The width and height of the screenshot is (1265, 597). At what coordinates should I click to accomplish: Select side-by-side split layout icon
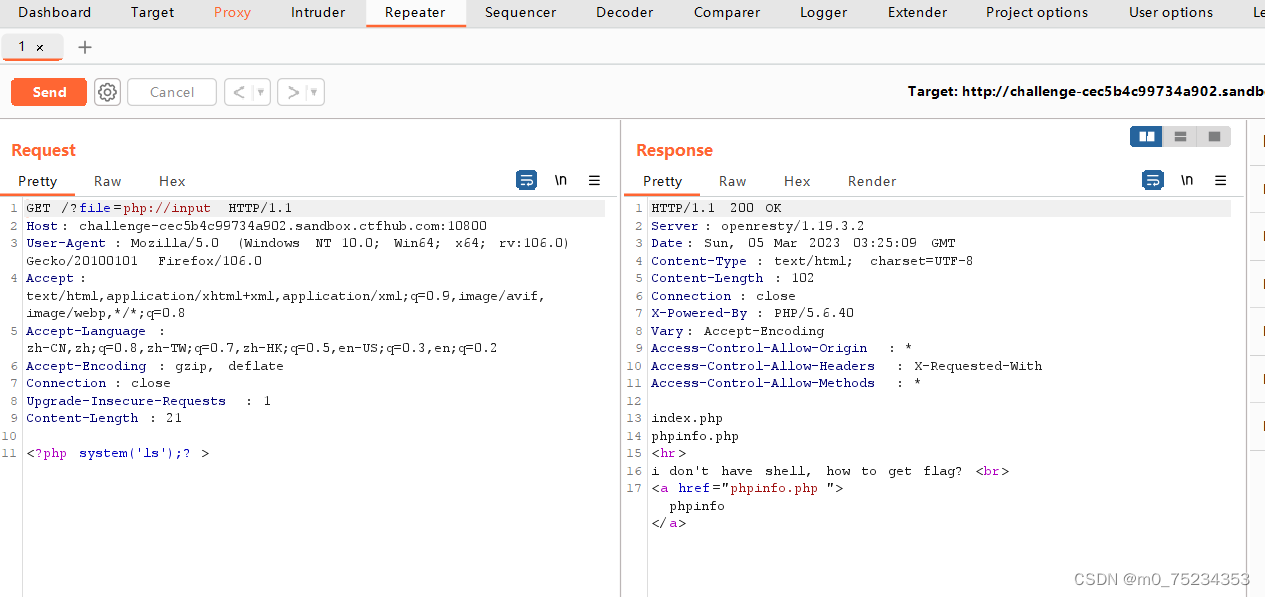(x=1147, y=136)
